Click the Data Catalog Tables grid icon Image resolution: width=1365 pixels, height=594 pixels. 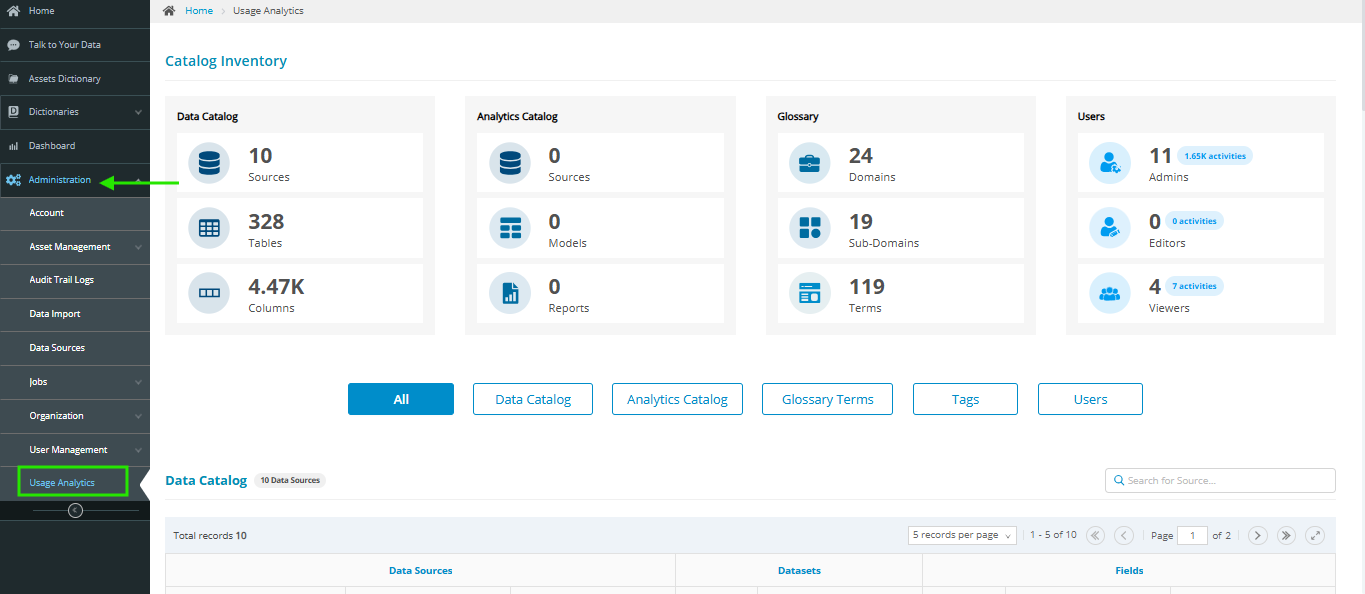tap(209, 228)
